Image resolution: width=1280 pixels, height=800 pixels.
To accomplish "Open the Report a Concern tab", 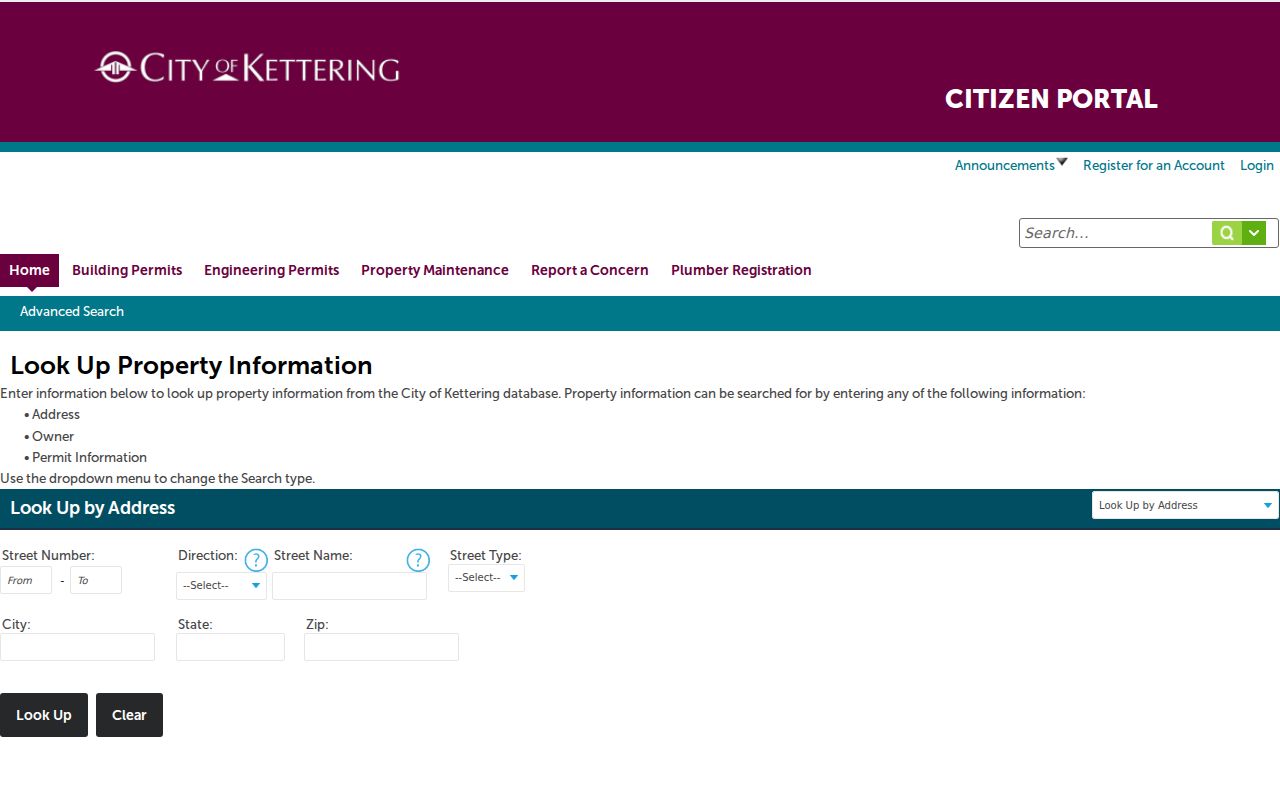I will [x=590, y=270].
